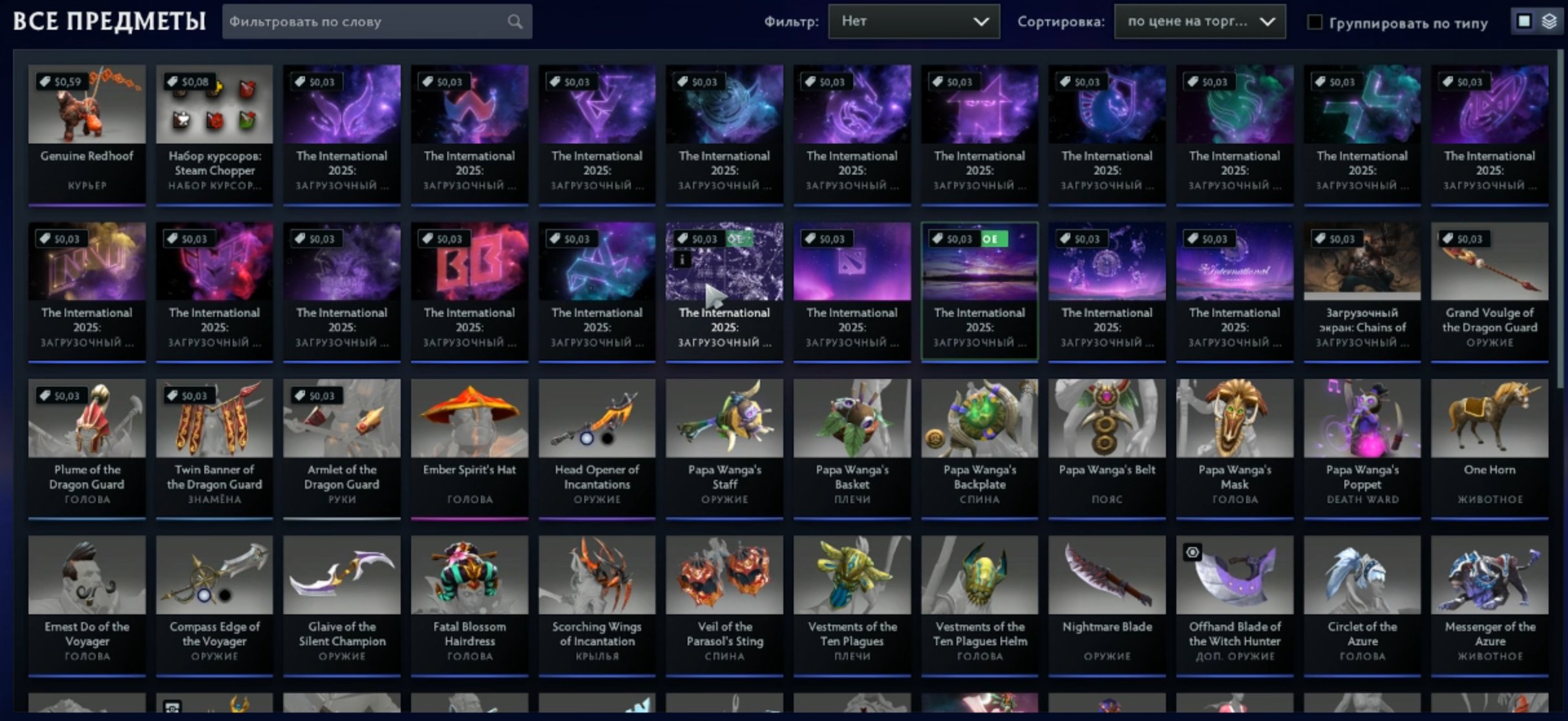This screenshot has height=721, width=1568.
Task: Open the Grand Voulge of the Dragon Guard item
Action: coord(1489,292)
